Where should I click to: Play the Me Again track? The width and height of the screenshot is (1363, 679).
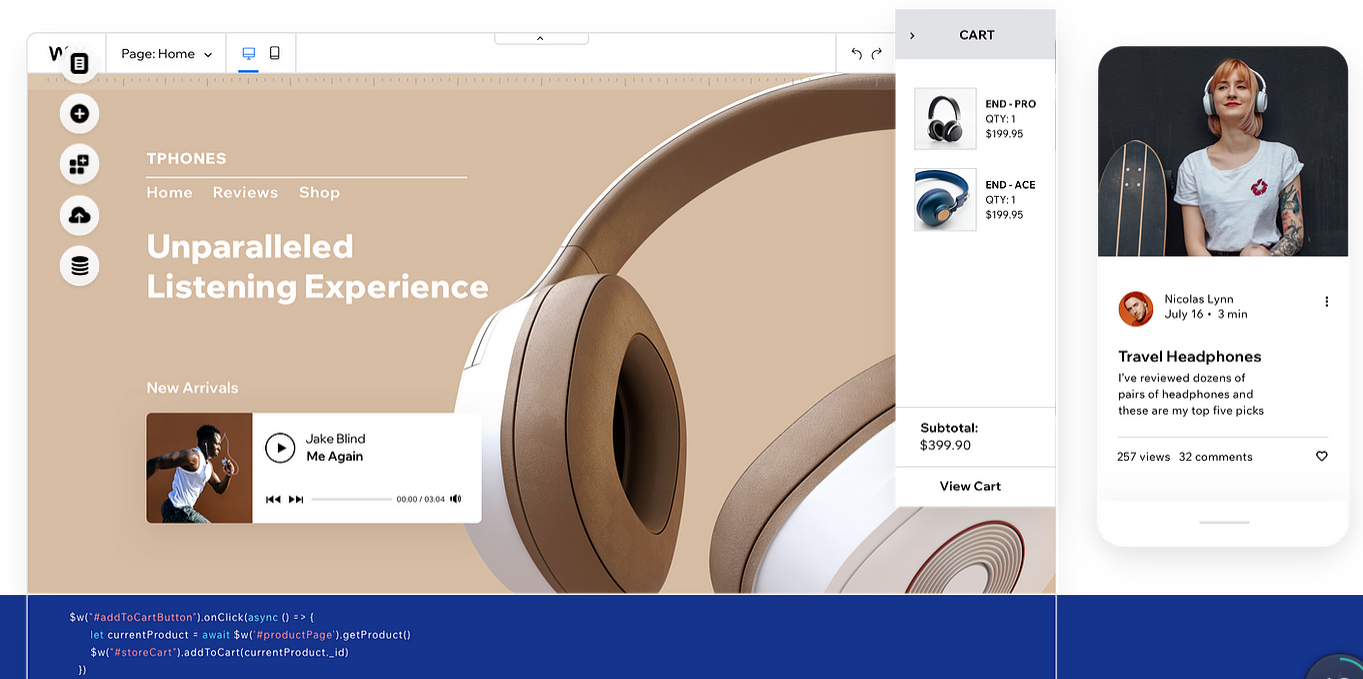(x=280, y=447)
